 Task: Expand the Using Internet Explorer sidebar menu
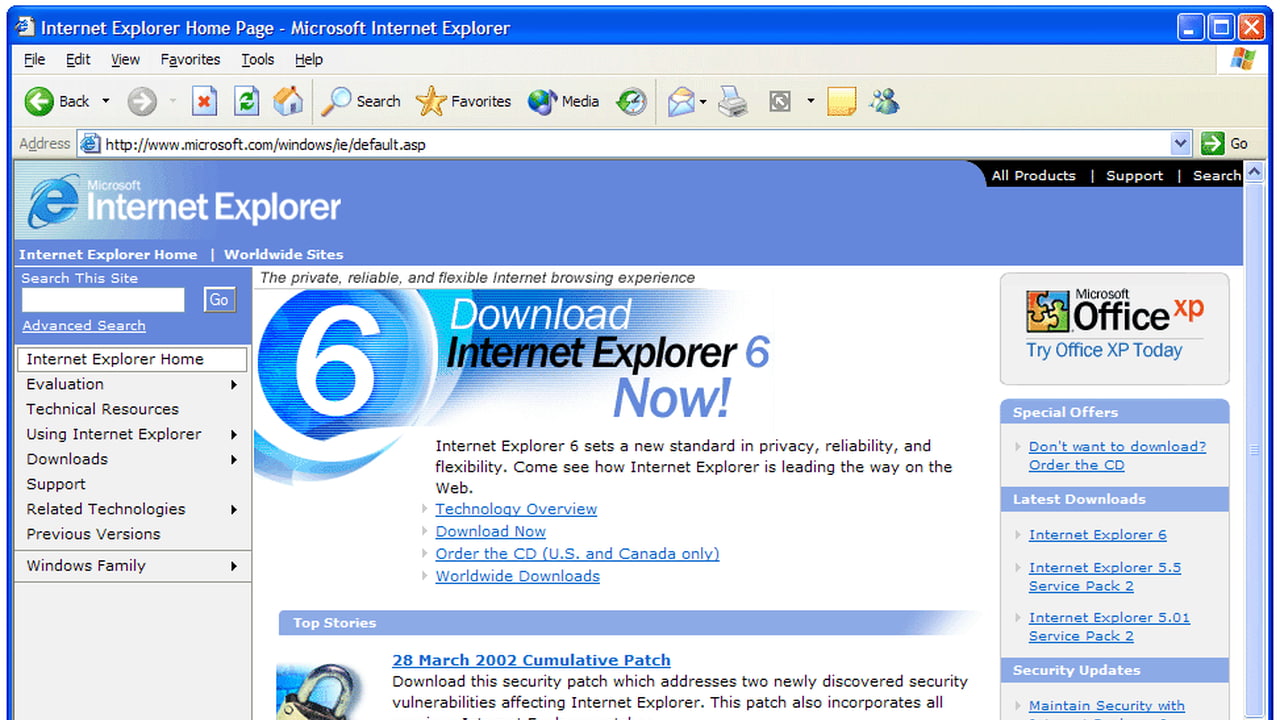pos(132,434)
